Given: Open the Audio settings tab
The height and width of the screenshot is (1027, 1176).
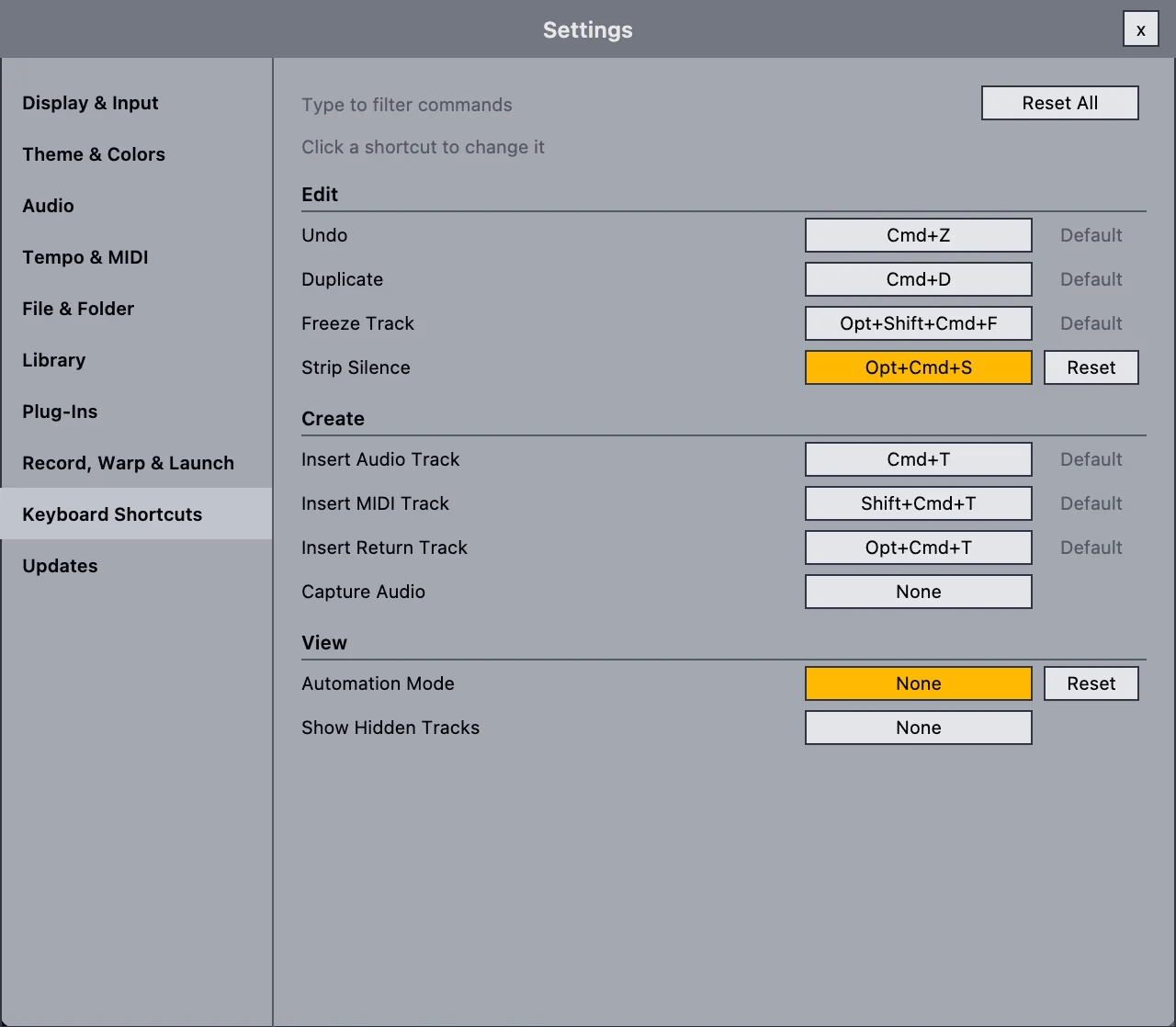Looking at the screenshot, I should tap(136, 206).
